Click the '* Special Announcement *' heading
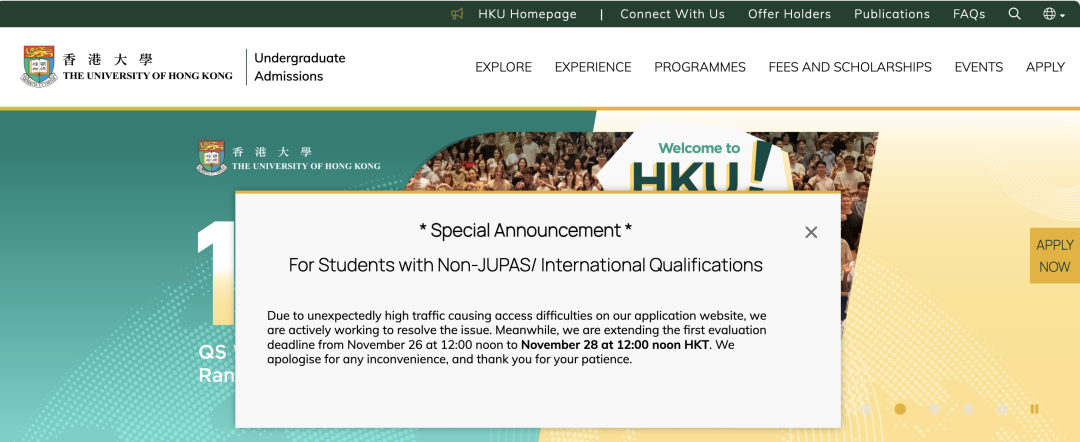This screenshot has height=442, width=1080. 526,230
